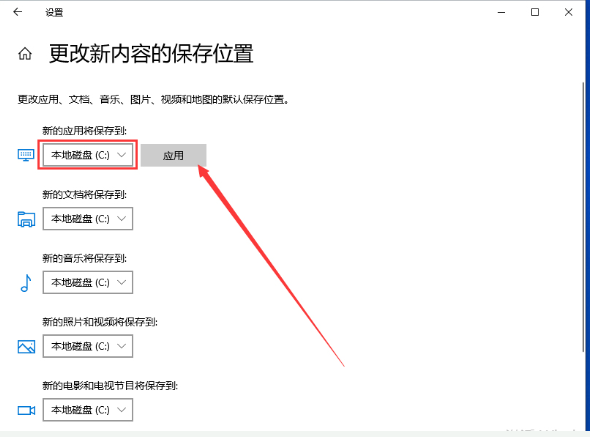Open the photos and videos location dropdown
This screenshot has width=590, height=437.
88,346
